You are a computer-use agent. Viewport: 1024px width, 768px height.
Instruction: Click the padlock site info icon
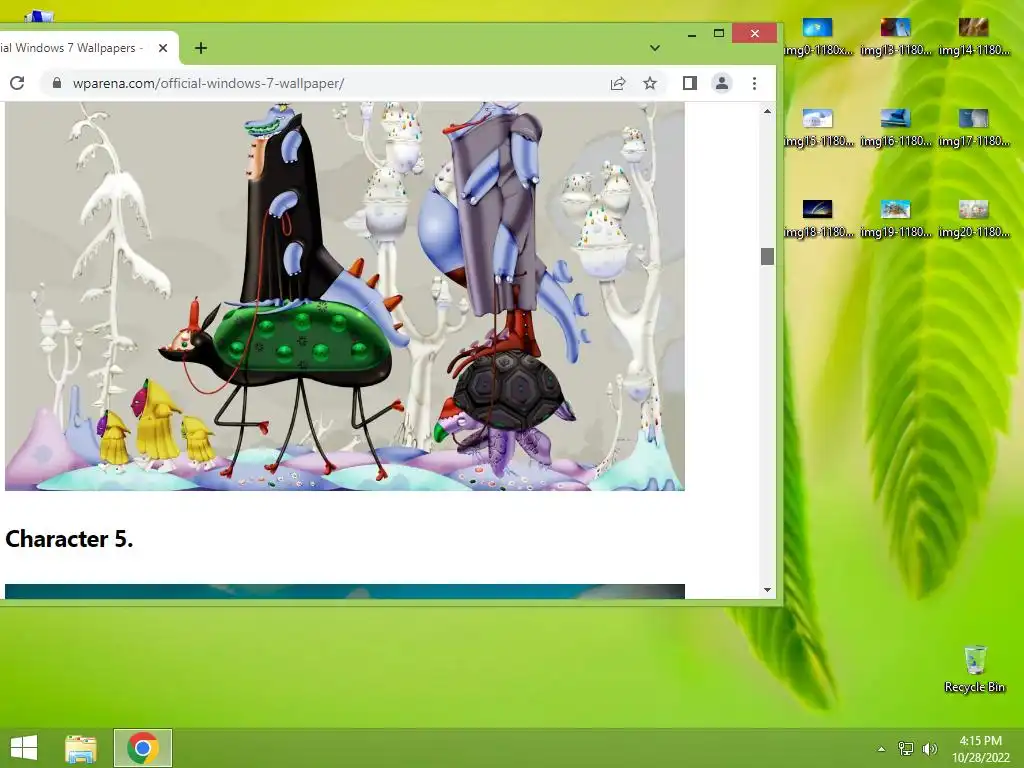pos(57,83)
